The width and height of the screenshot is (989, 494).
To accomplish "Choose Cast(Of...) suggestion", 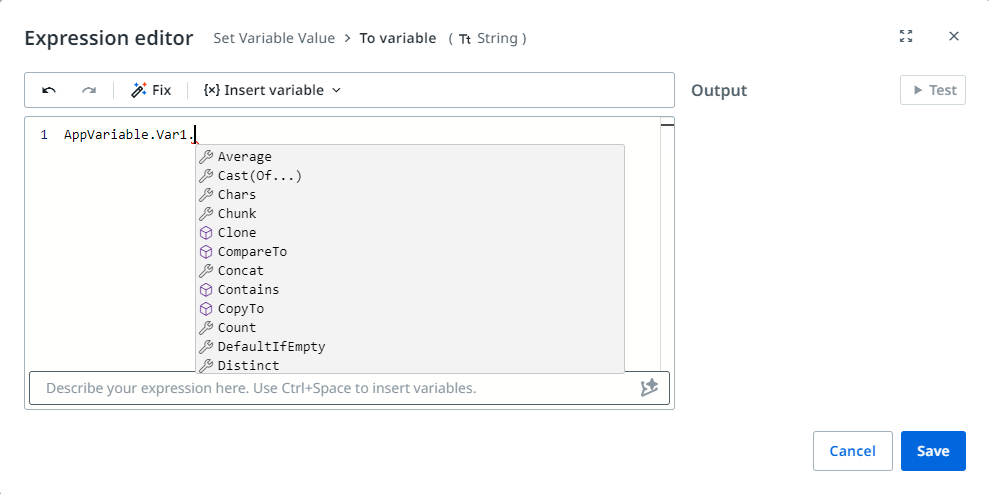I will [259, 176].
